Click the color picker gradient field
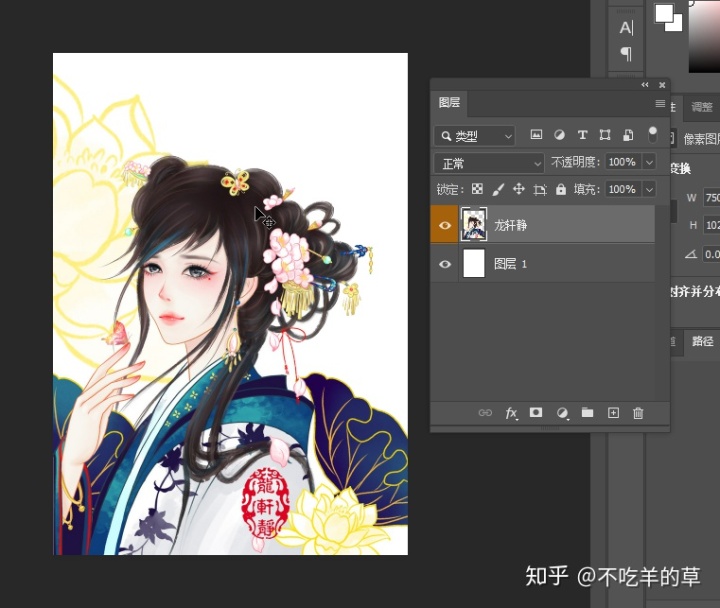This screenshot has width=720, height=608. (x=704, y=37)
